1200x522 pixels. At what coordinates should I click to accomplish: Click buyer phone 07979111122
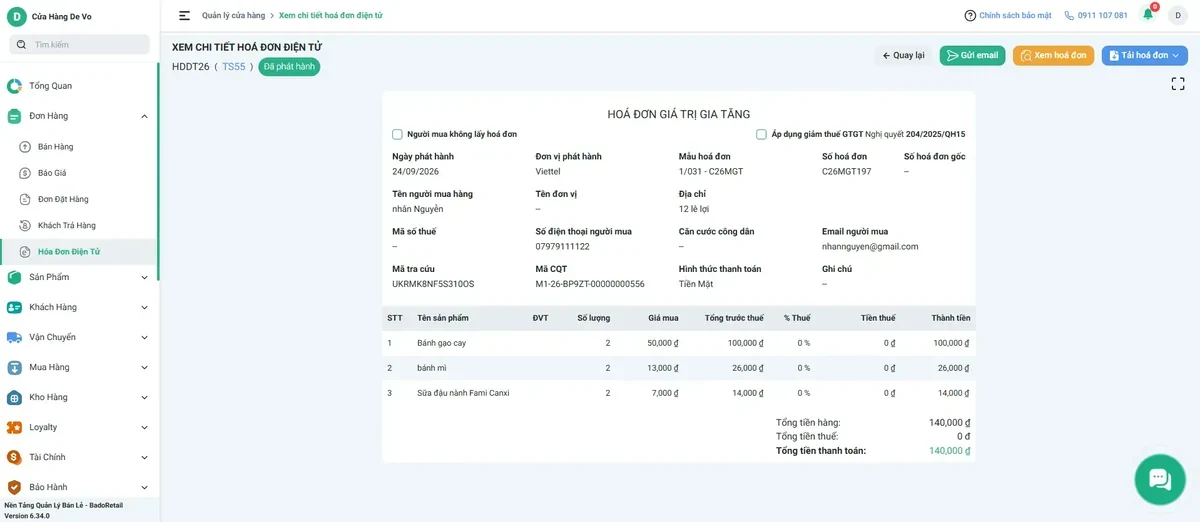562,246
